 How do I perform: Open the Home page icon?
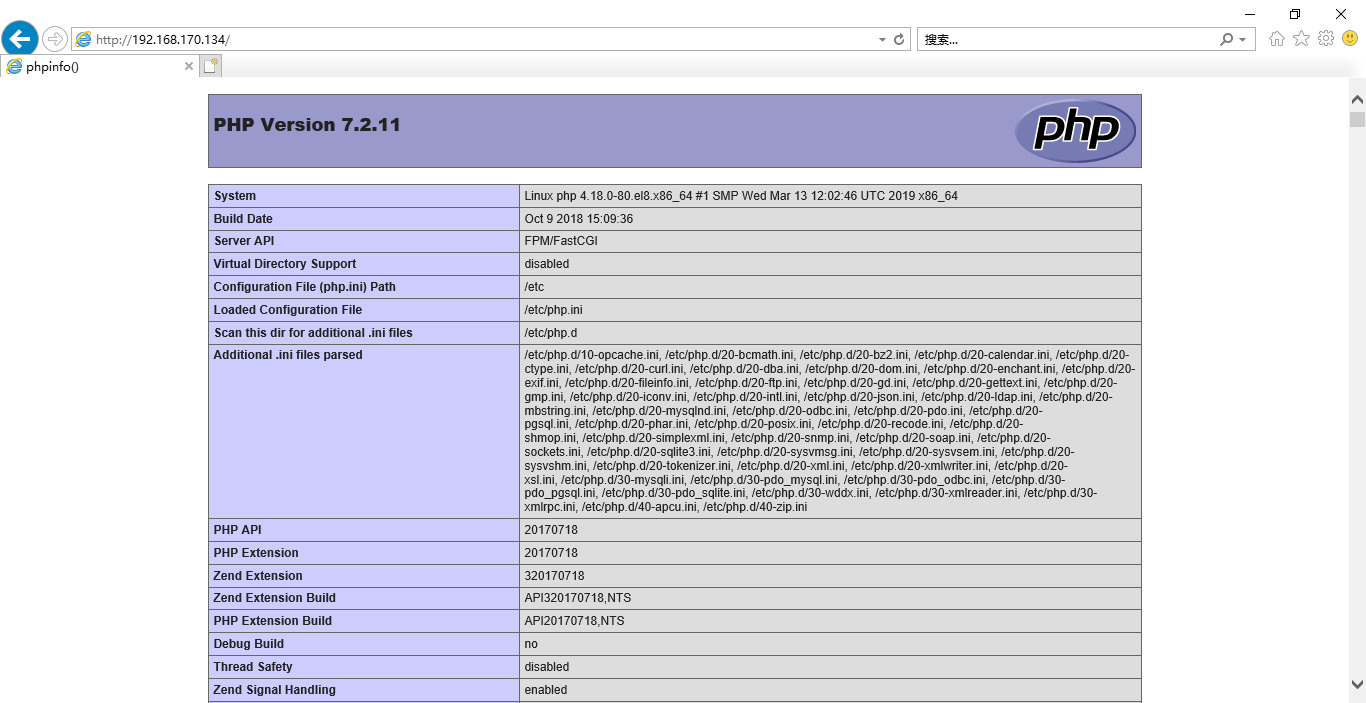1277,39
